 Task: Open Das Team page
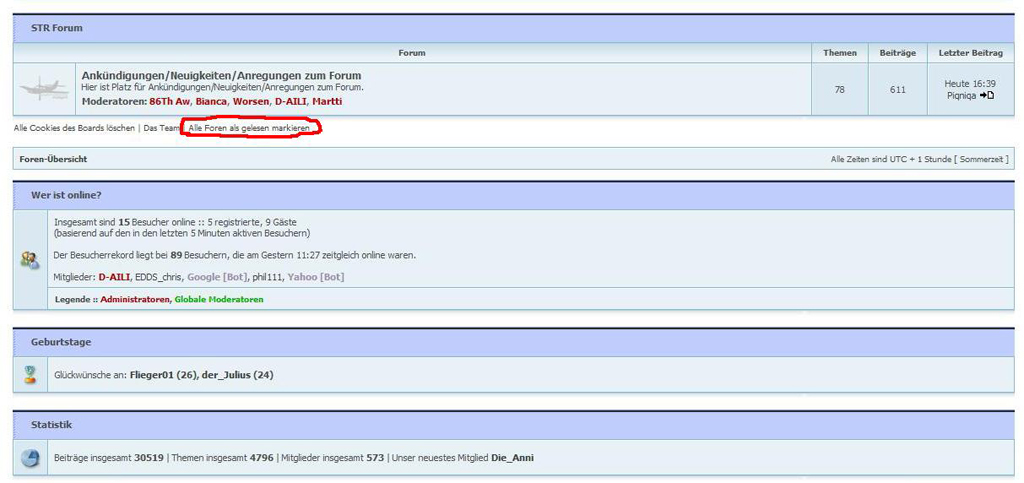[x=161, y=129]
